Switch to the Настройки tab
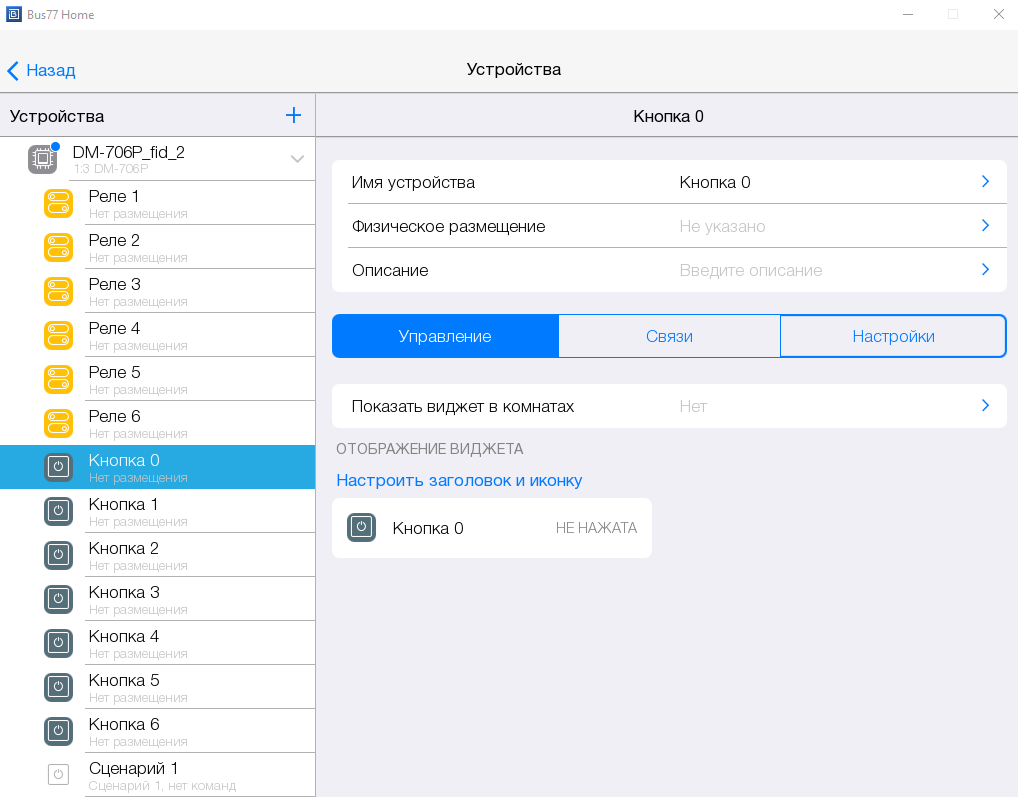This screenshot has height=797, width=1018. coord(893,336)
